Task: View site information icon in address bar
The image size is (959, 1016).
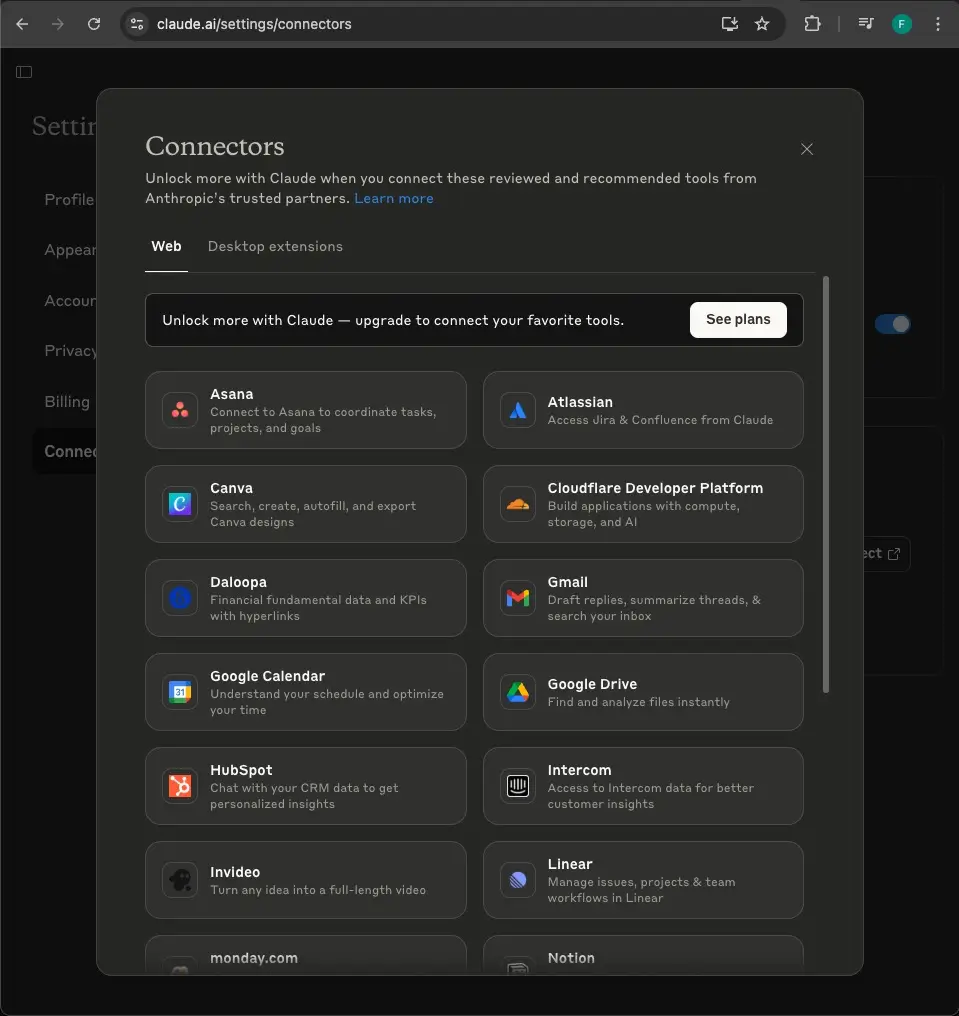Action: click(137, 24)
